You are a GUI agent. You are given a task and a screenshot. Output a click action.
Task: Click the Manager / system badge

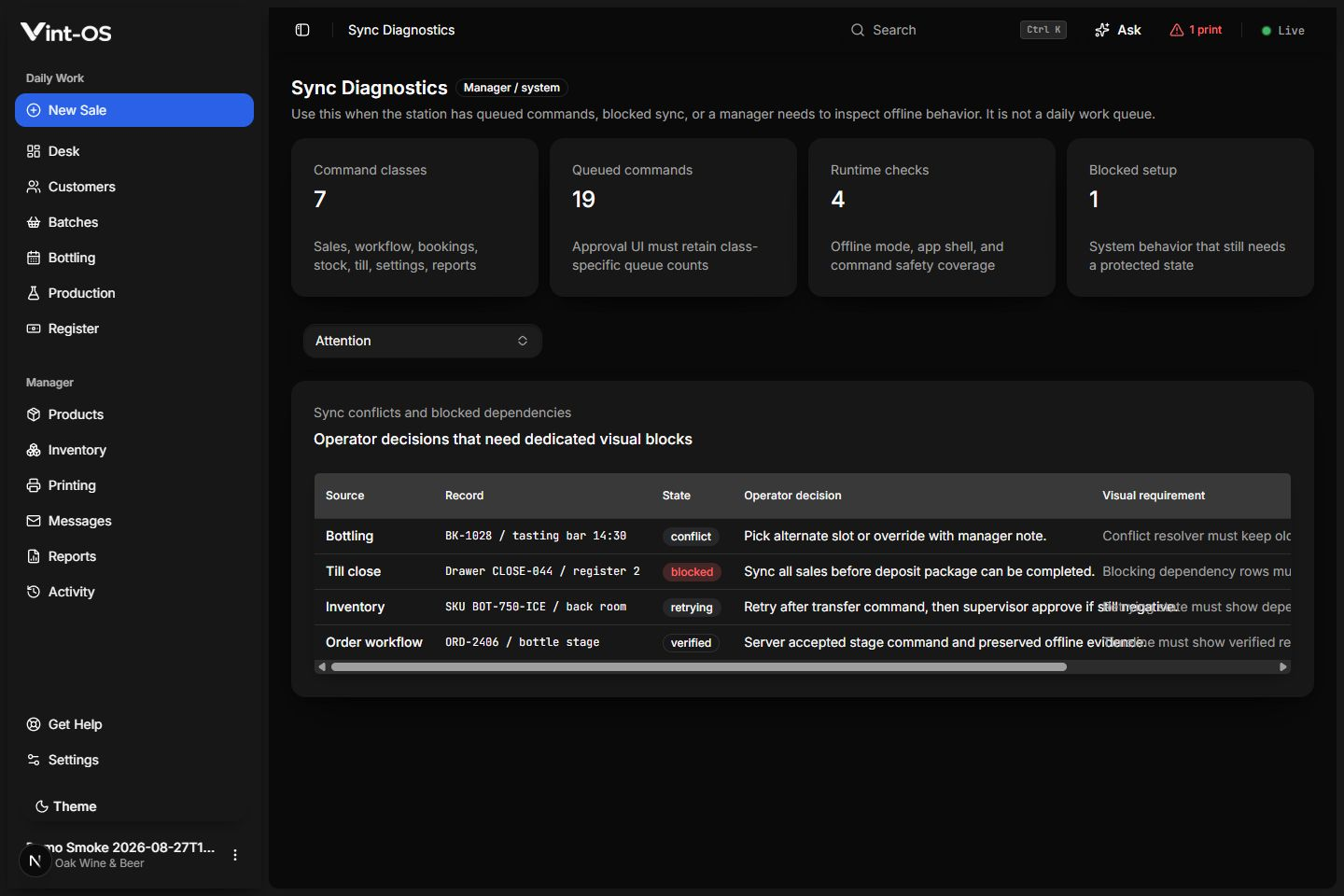point(511,88)
